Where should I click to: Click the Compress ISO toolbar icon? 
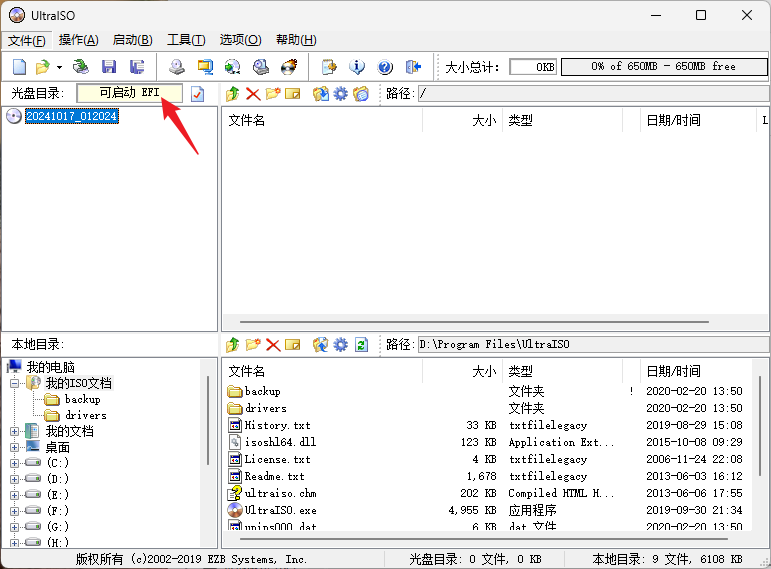click(205, 66)
